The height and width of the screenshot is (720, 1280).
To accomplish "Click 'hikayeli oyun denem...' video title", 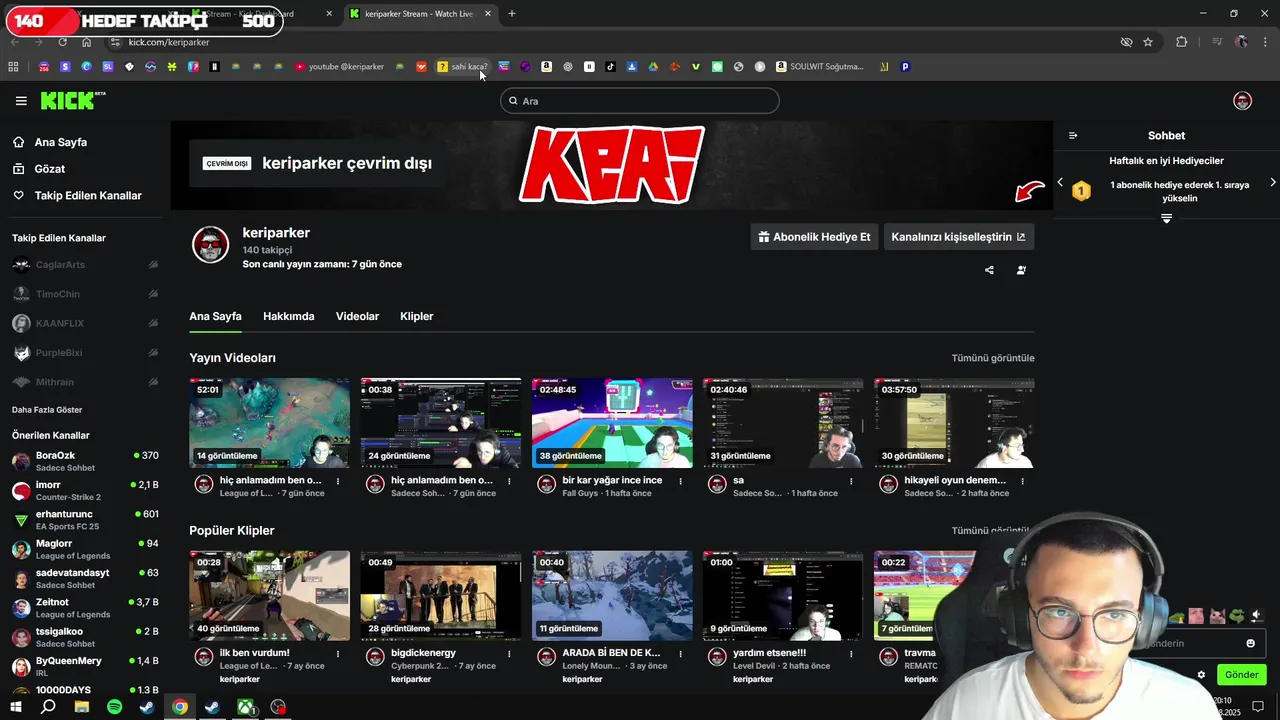I will click(955, 480).
